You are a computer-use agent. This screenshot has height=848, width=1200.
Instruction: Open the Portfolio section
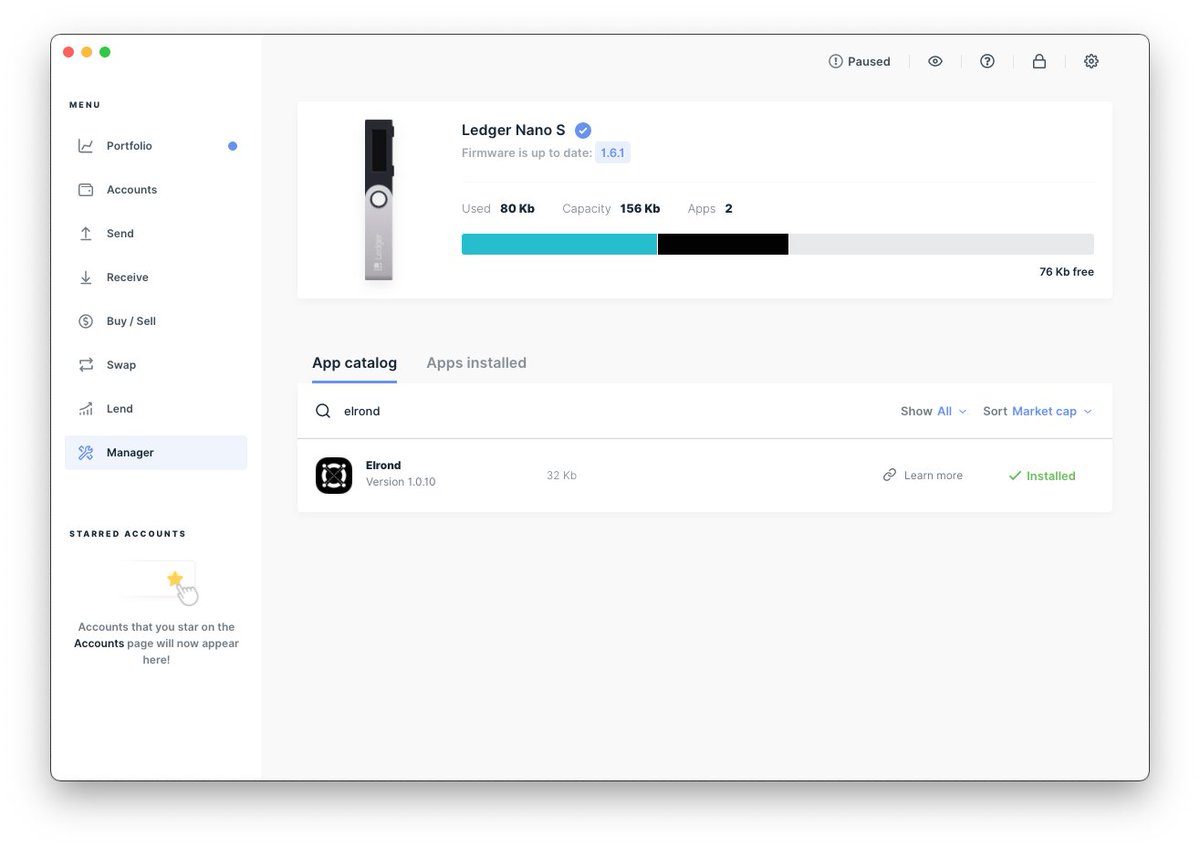[156, 146]
